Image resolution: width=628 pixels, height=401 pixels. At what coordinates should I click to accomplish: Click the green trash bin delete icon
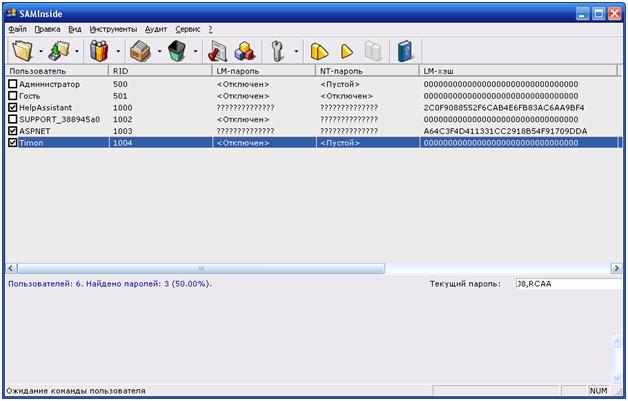(x=177, y=51)
